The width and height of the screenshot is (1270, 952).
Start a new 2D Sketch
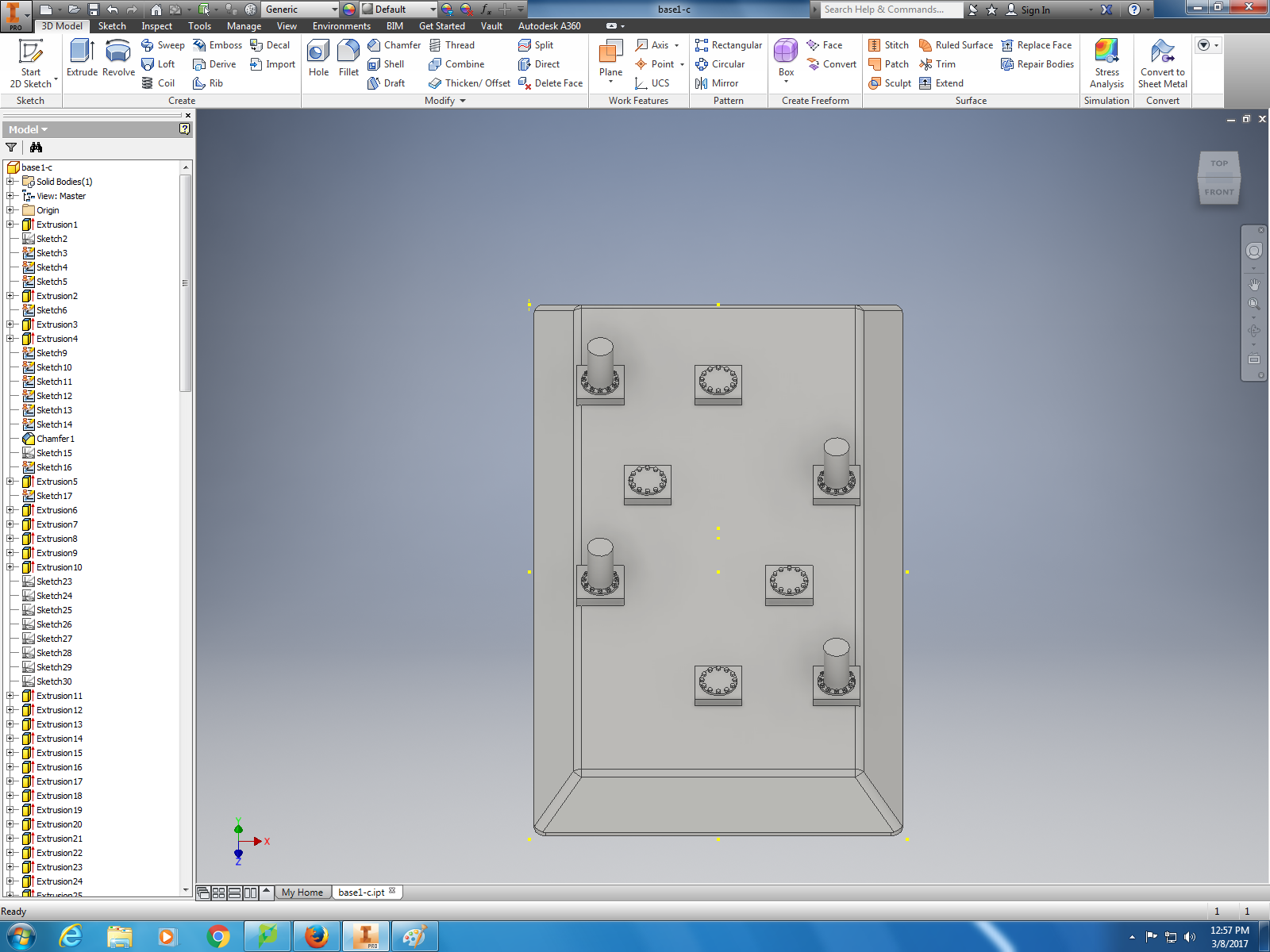tap(31, 63)
